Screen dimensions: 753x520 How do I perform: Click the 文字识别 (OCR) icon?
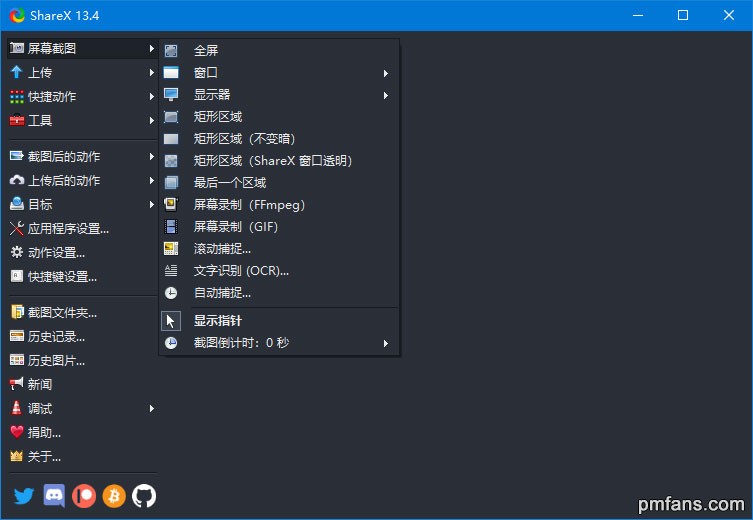[x=171, y=271]
